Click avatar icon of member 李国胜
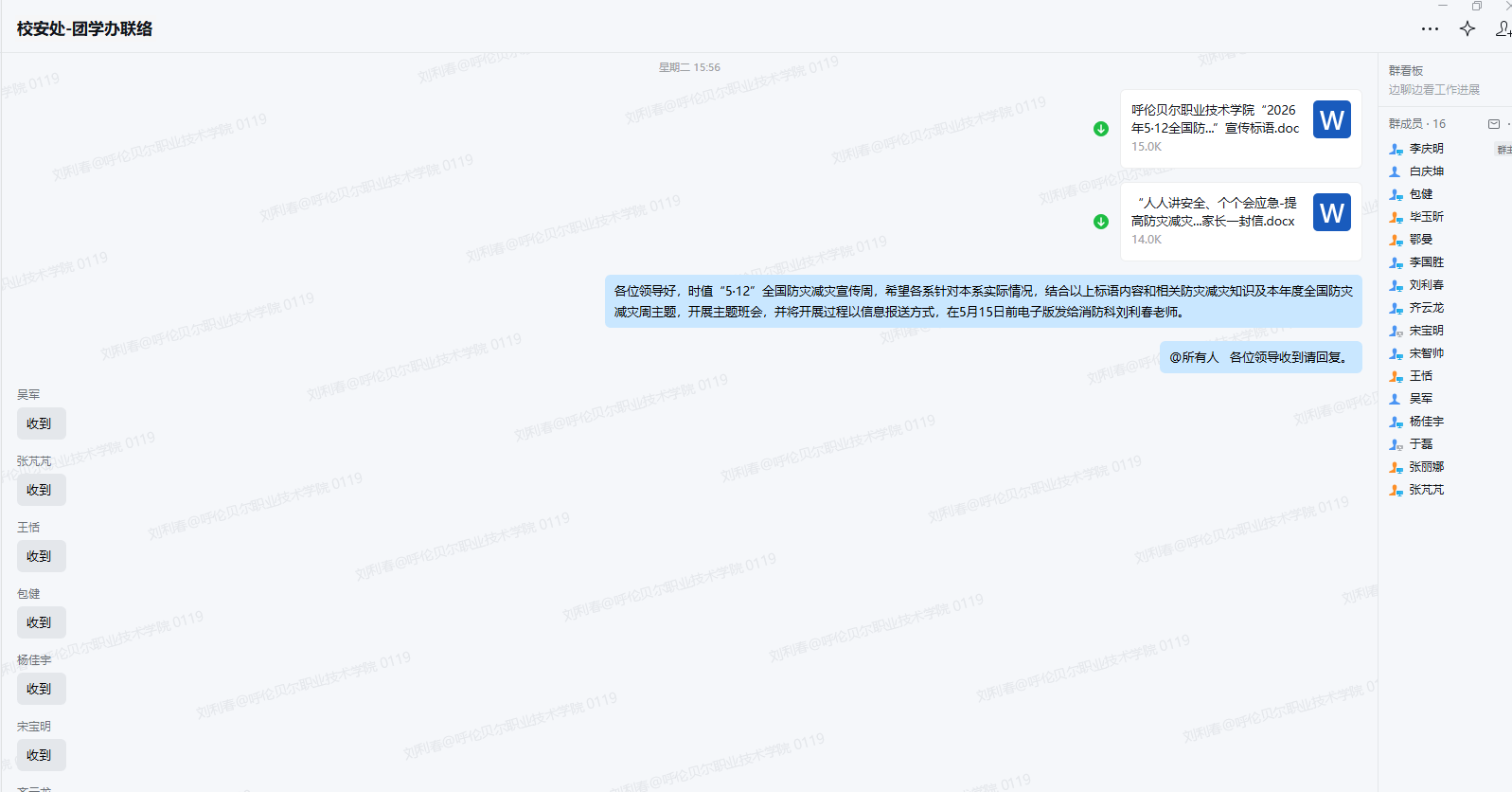The height and width of the screenshot is (792, 1512). [1396, 262]
